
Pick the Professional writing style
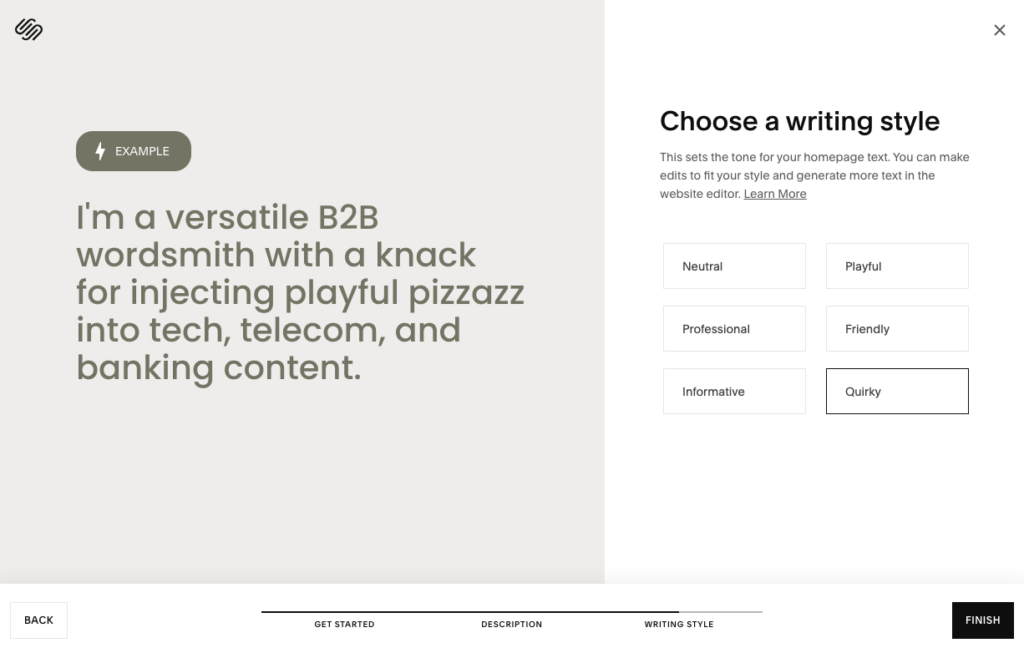point(734,329)
